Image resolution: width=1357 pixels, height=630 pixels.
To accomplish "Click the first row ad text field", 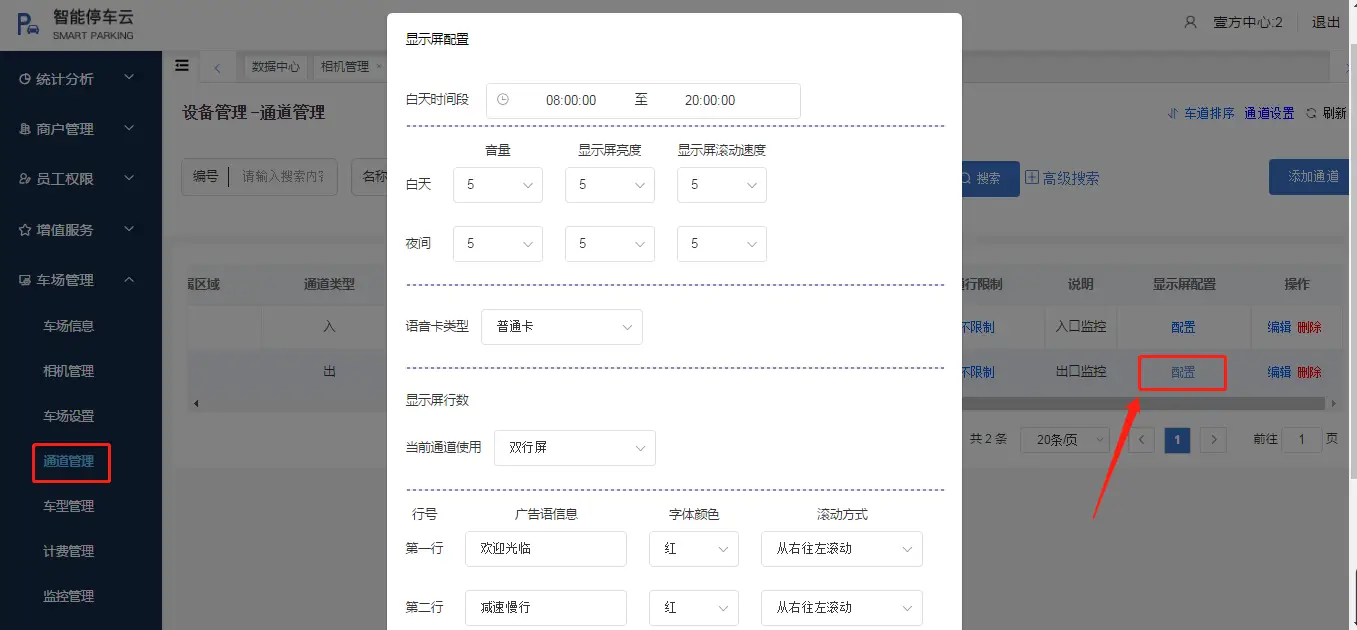I will point(545,549).
